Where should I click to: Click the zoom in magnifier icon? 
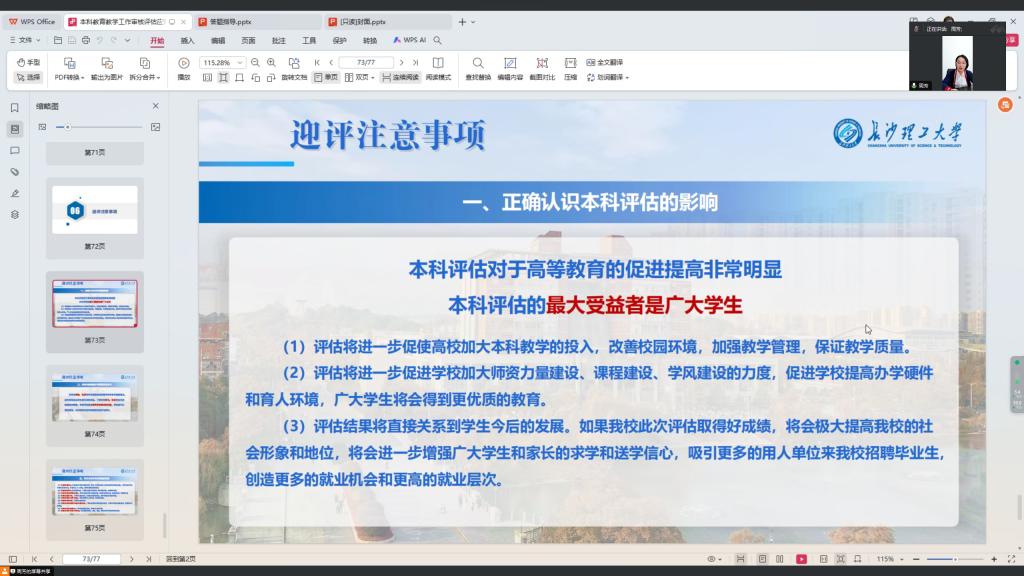[271, 62]
